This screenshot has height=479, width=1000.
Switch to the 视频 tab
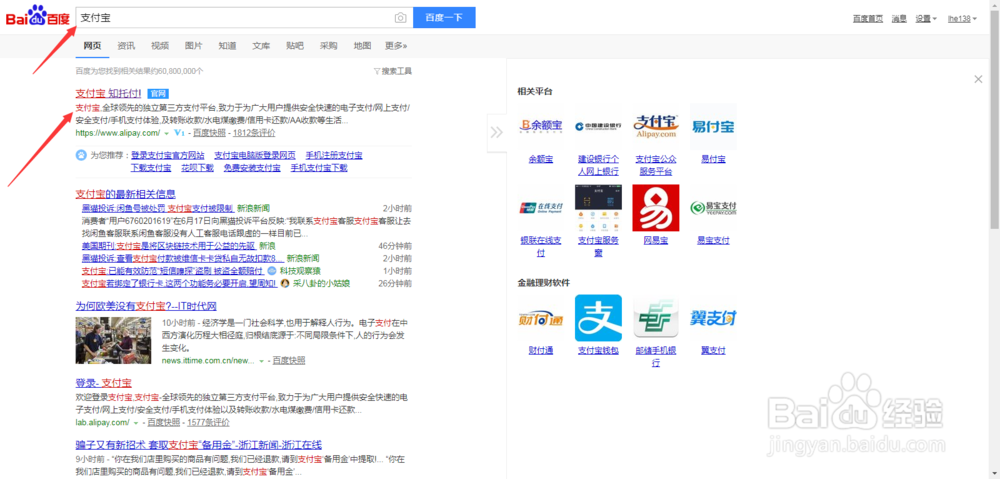click(160, 46)
